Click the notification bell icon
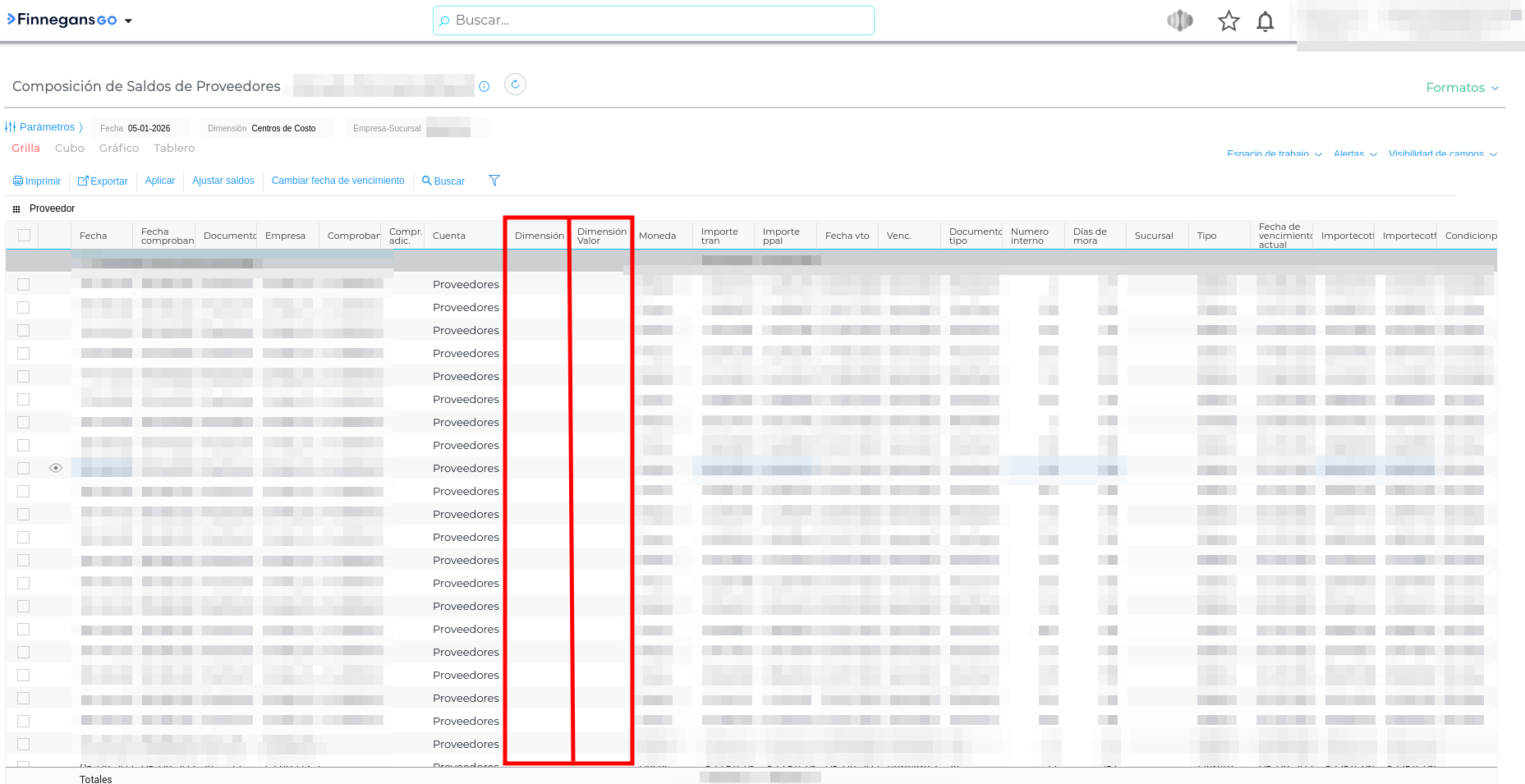The height and width of the screenshot is (784, 1525). tap(1265, 21)
